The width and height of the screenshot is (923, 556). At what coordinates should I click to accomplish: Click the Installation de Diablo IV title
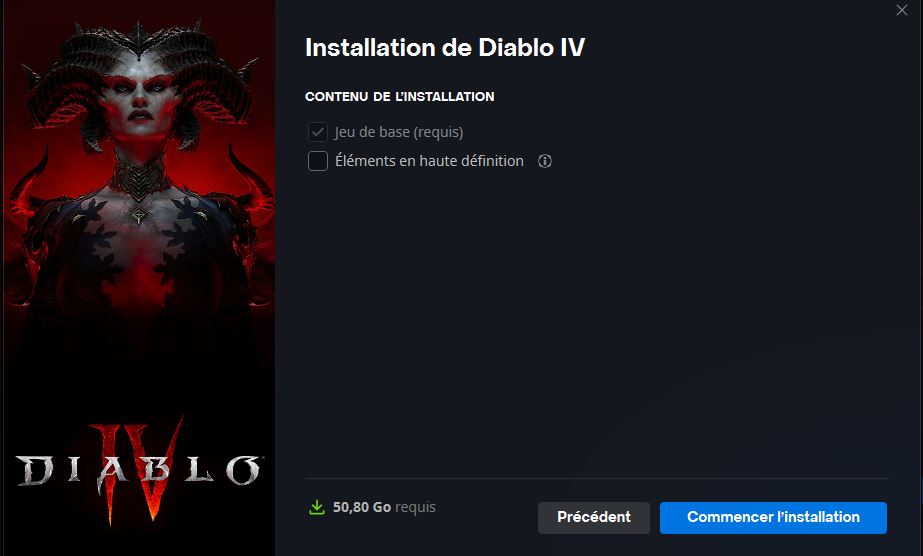pos(445,48)
